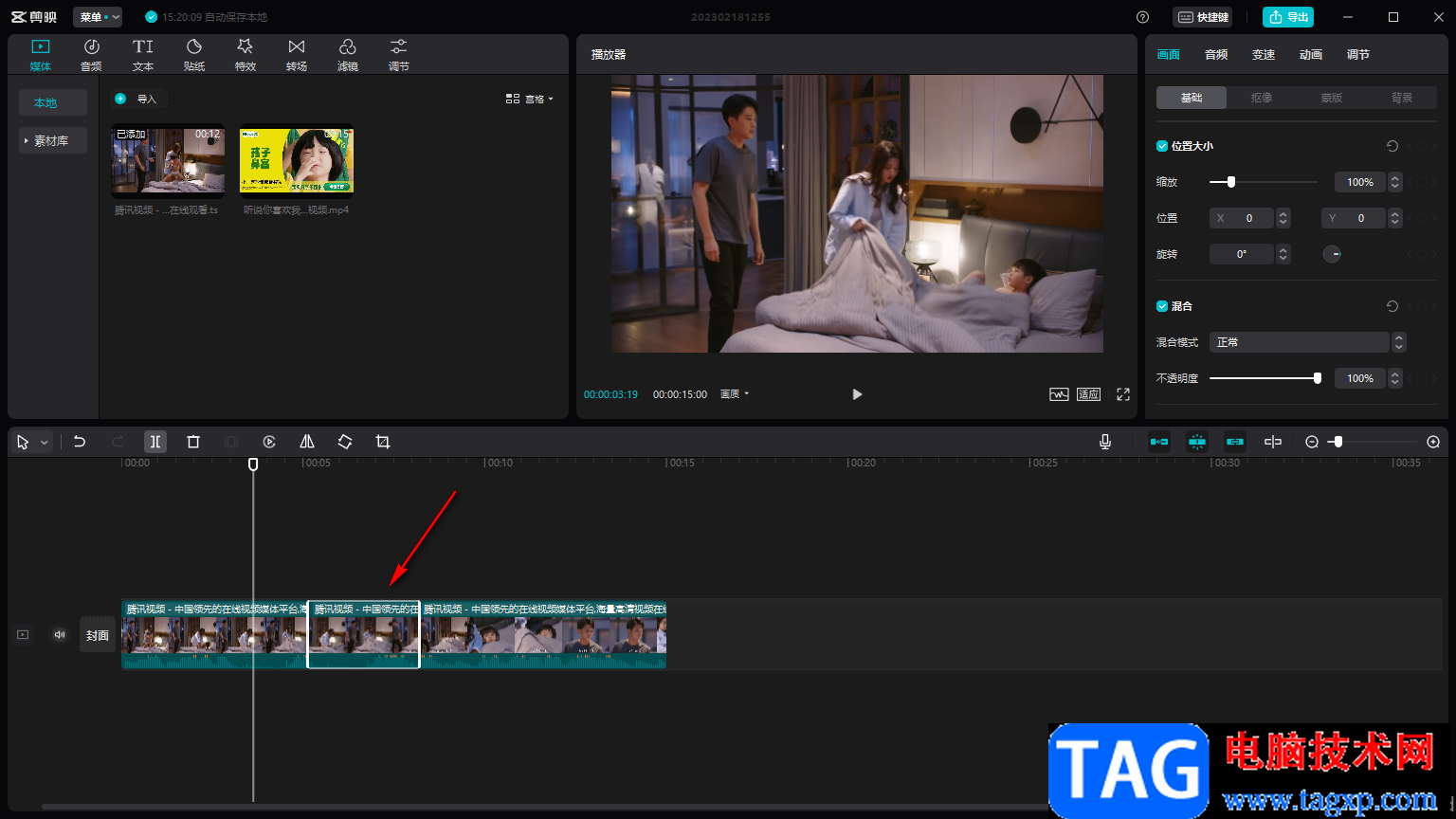Toggle auto snapping
The width and height of the screenshot is (1456, 819).
(1197, 442)
